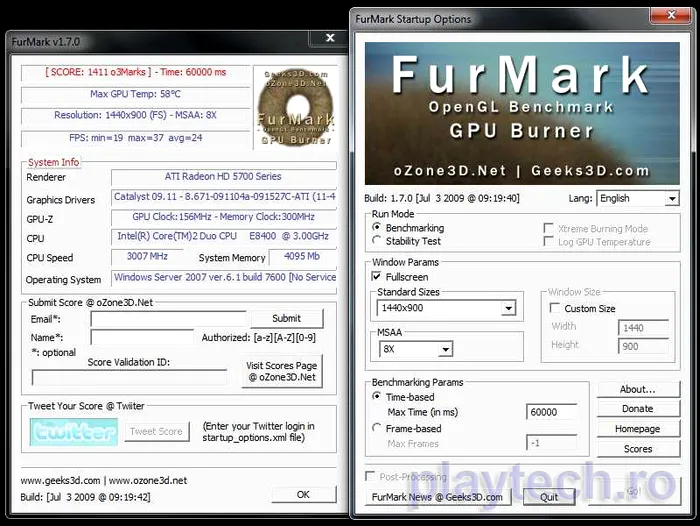Click the Twitter logo in score window
Image resolution: width=700 pixels, height=526 pixels.
[74, 432]
